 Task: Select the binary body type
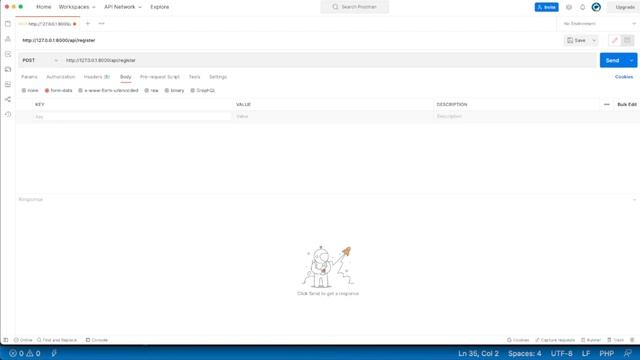click(x=174, y=90)
